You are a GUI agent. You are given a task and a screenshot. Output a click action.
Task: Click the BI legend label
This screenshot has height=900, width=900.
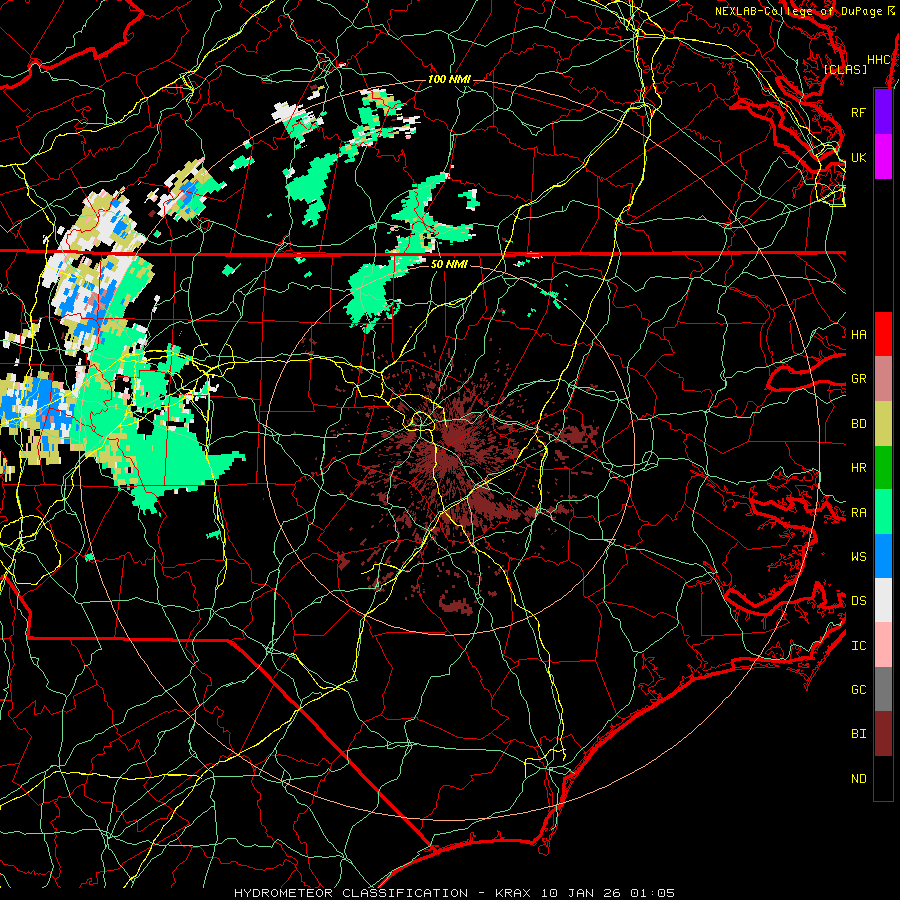point(858,734)
